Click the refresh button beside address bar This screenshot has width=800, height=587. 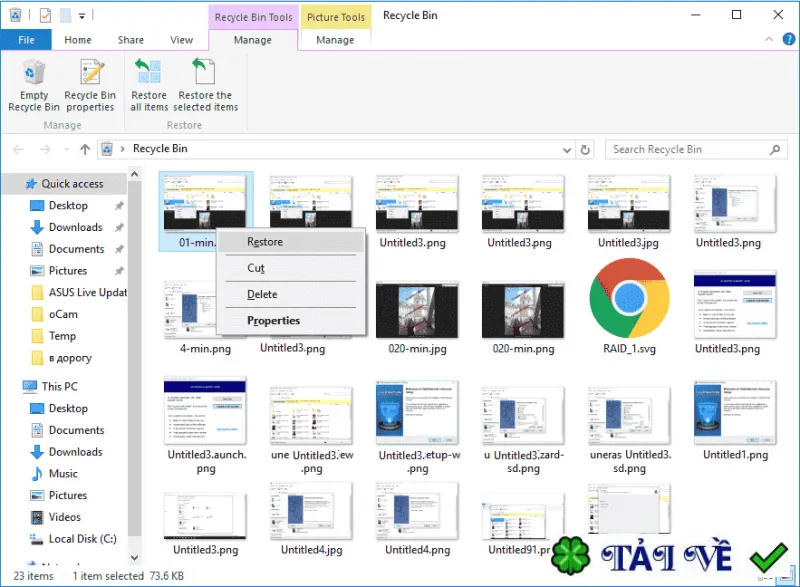[x=585, y=149]
